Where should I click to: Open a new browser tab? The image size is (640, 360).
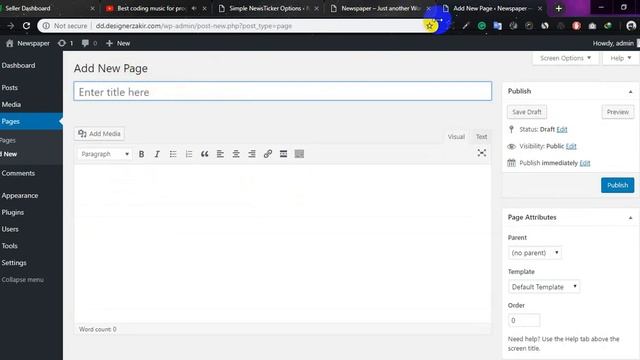tap(559, 8)
